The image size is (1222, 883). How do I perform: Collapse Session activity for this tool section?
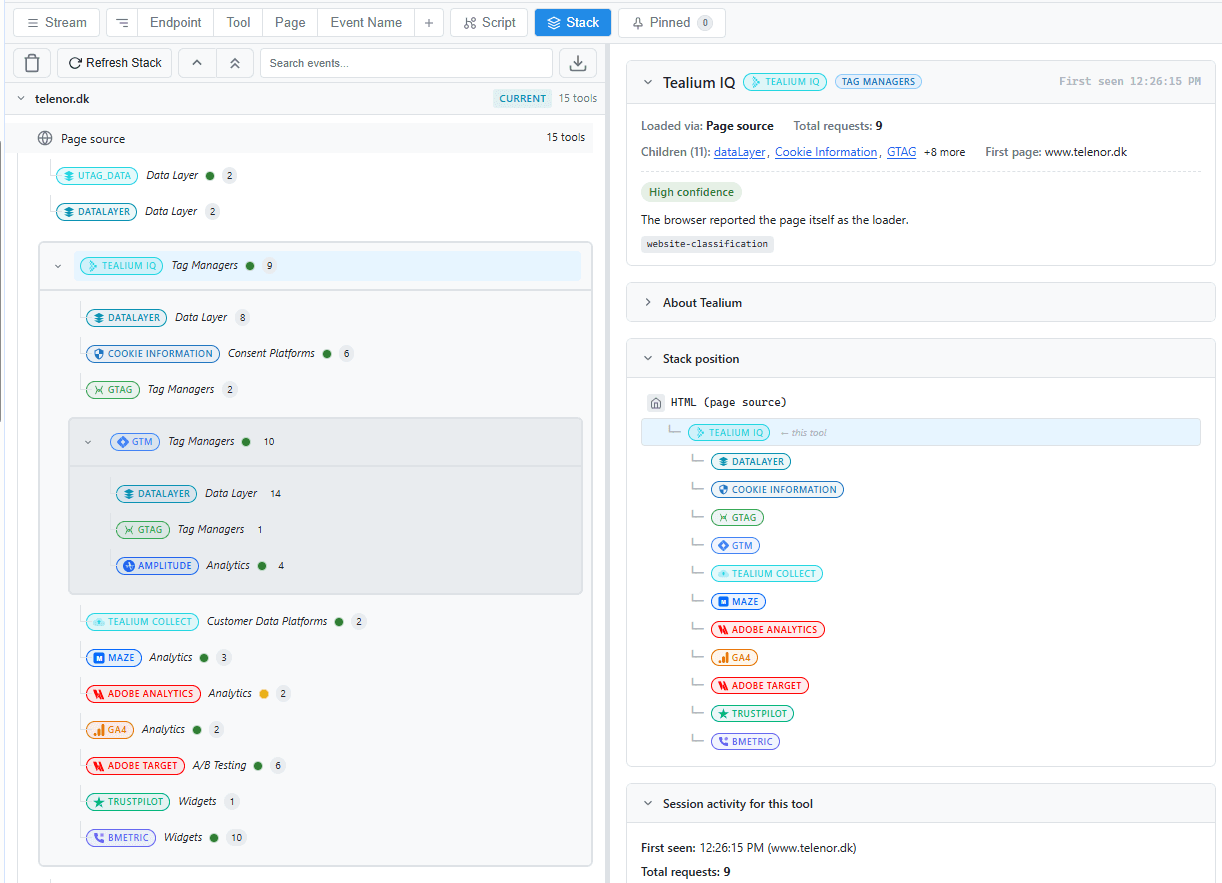tap(648, 804)
